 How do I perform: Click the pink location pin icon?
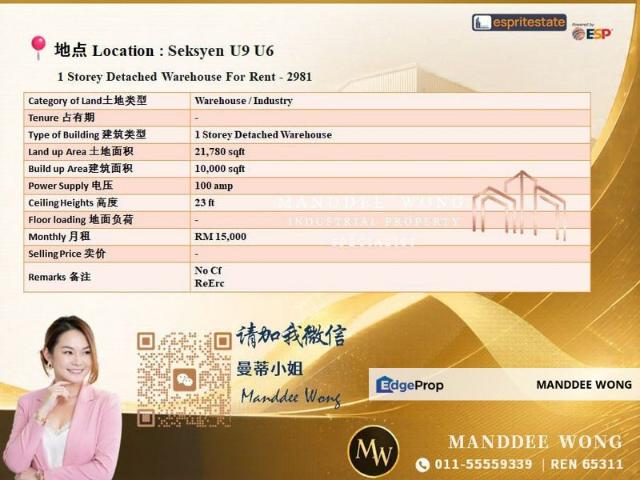[38, 48]
